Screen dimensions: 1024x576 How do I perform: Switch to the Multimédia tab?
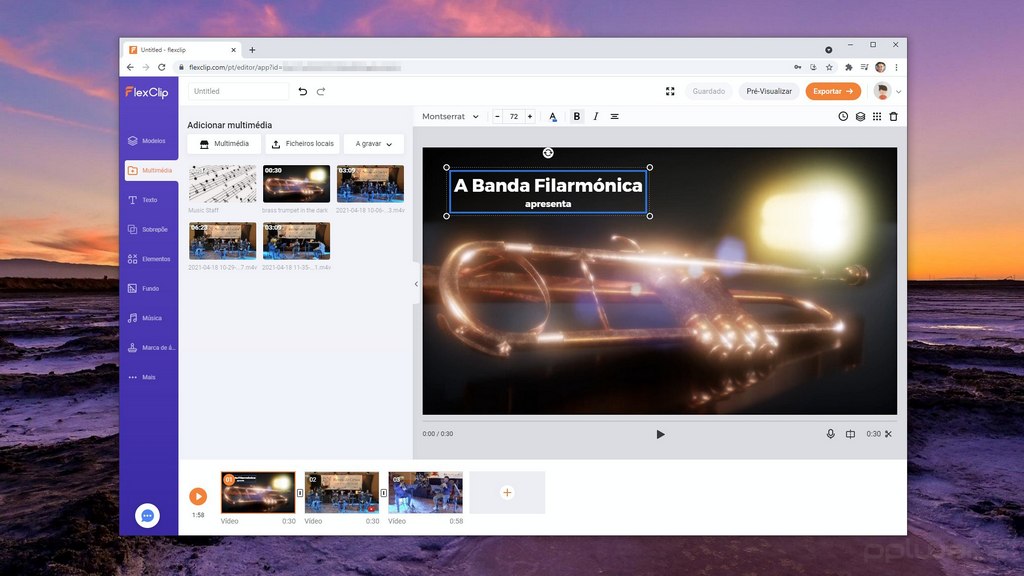(x=223, y=143)
